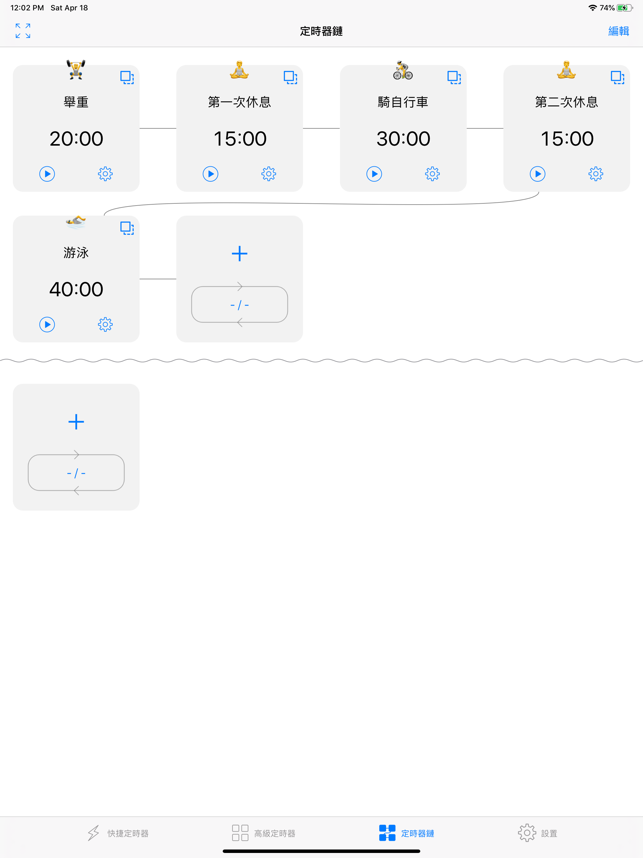Start the 舉重 timer
Image resolution: width=643 pixels, height=858 pixels.
click(x=45, y=173)
